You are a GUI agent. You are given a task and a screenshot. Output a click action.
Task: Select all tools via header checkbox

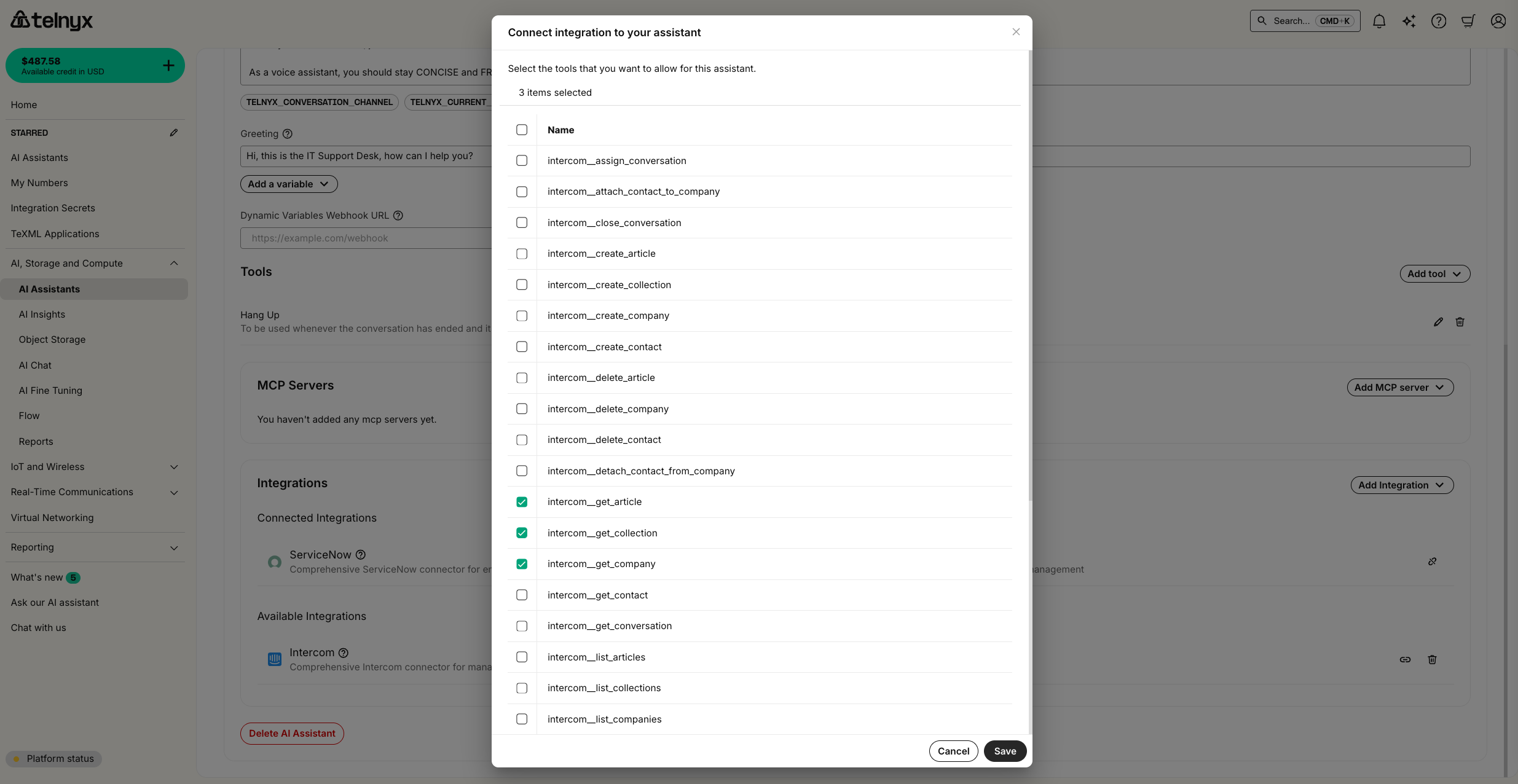(522, 130)
